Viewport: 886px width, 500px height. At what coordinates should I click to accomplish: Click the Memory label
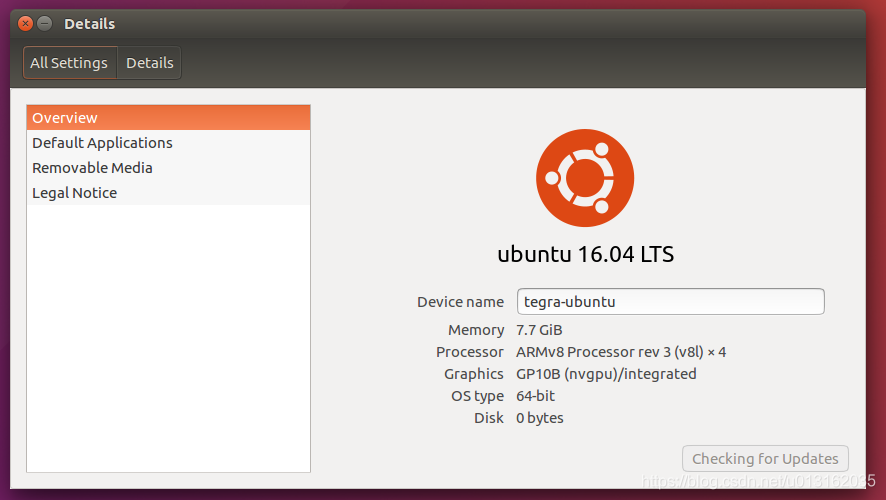(476, 330)
